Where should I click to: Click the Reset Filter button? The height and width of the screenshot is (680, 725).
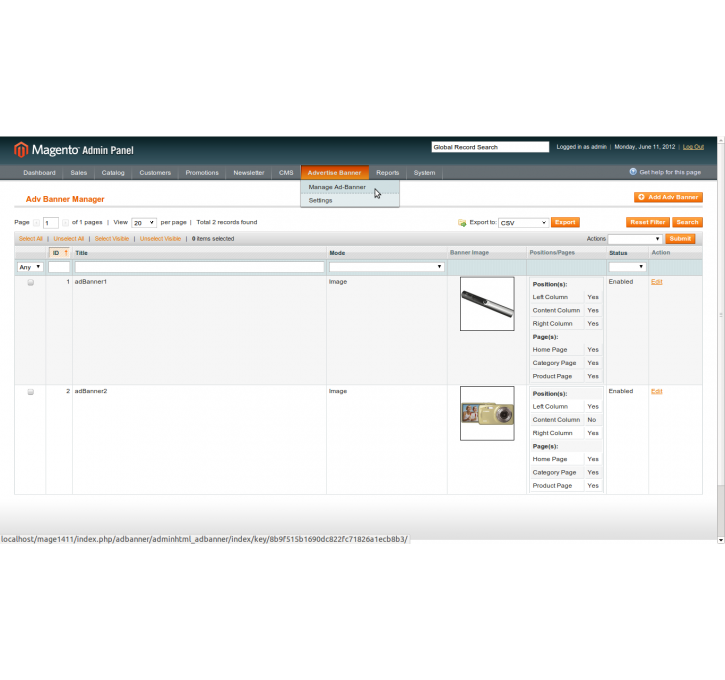(x=647, y=222)
